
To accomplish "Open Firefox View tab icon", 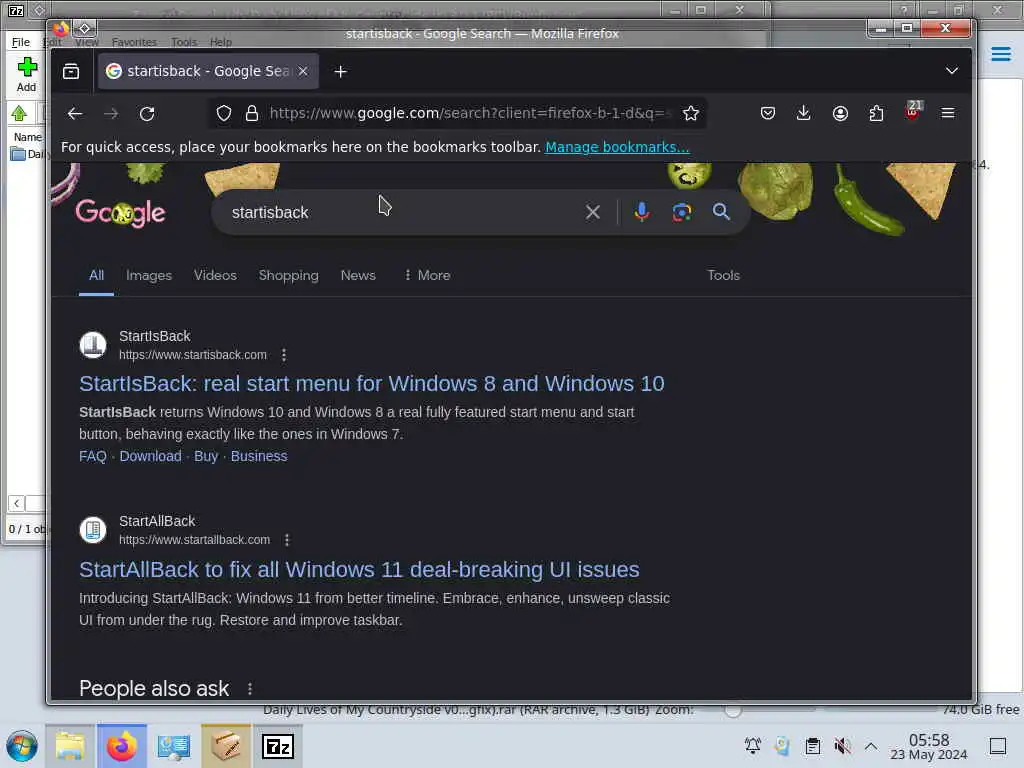I will [71, 71].
